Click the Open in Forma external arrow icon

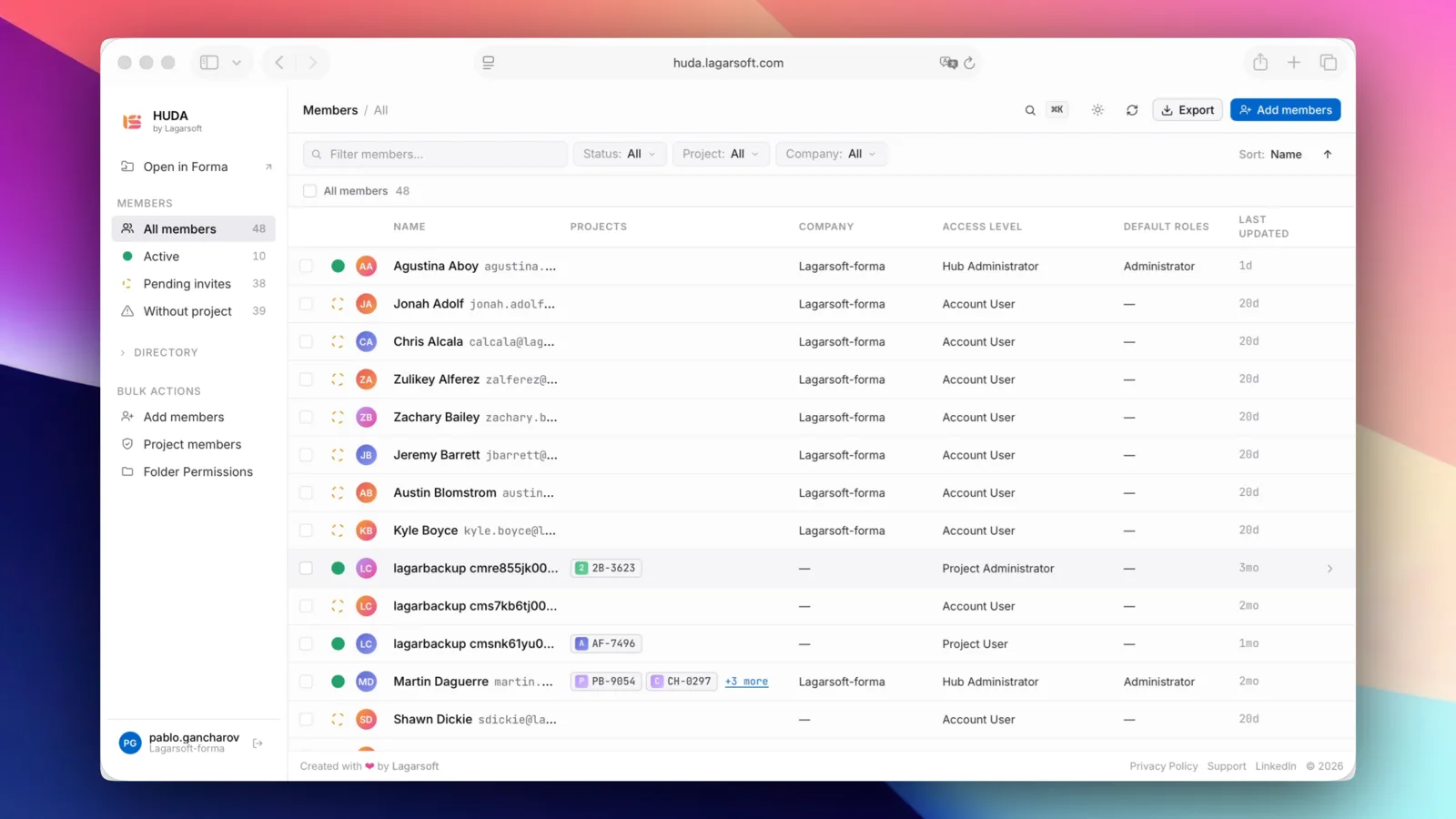pos(268,167)
